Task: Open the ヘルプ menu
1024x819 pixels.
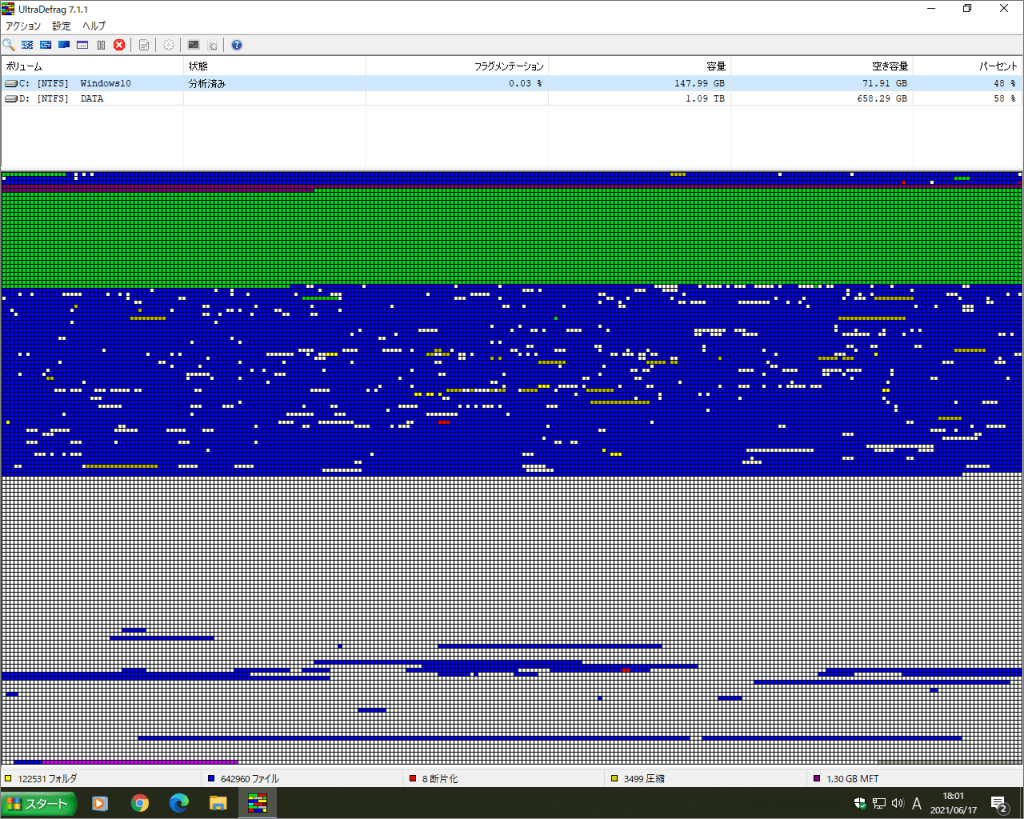Action: click(x=94, y=26)
